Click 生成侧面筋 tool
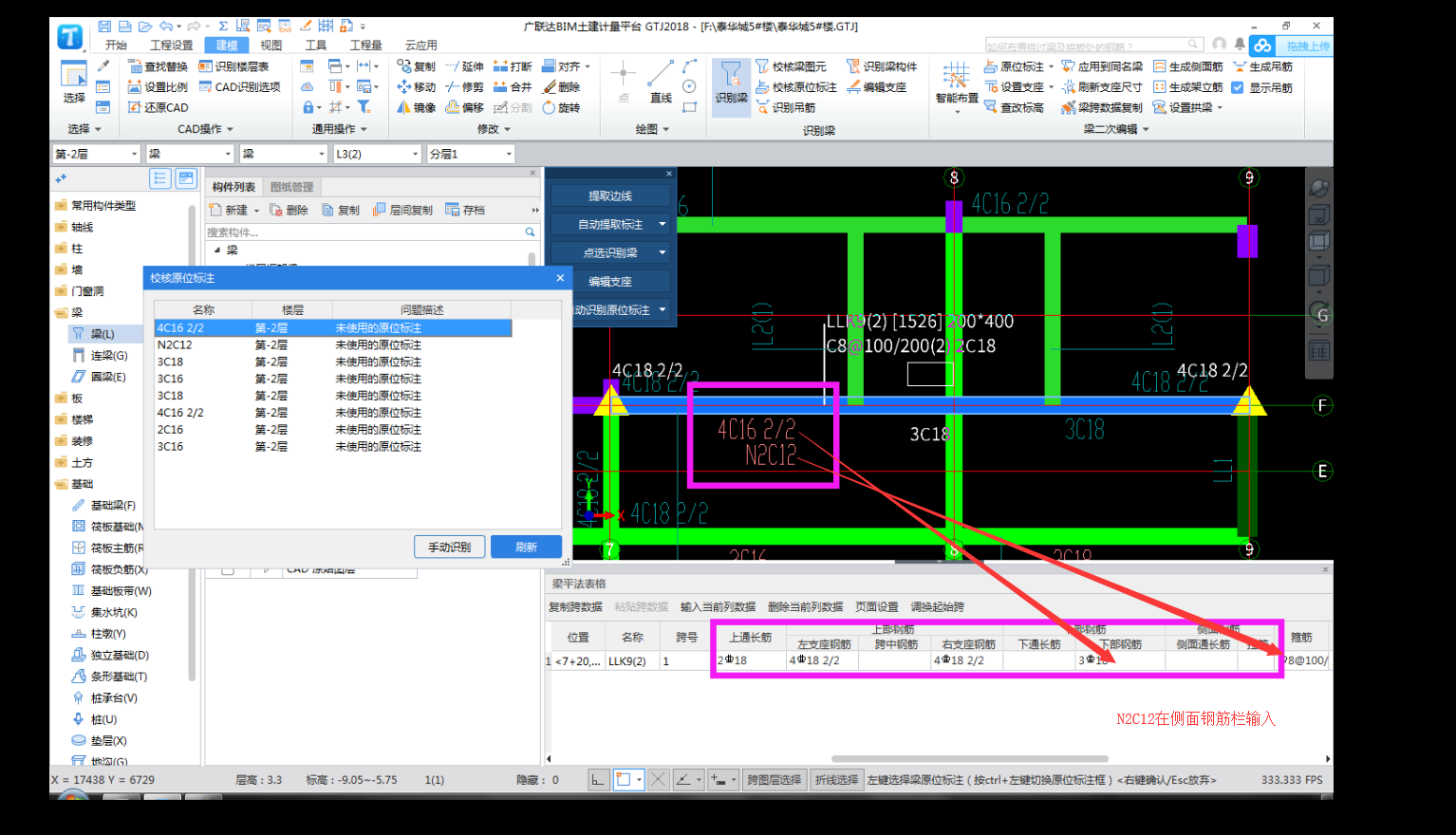This screenshot has width=1456, height=835. 1187,66
